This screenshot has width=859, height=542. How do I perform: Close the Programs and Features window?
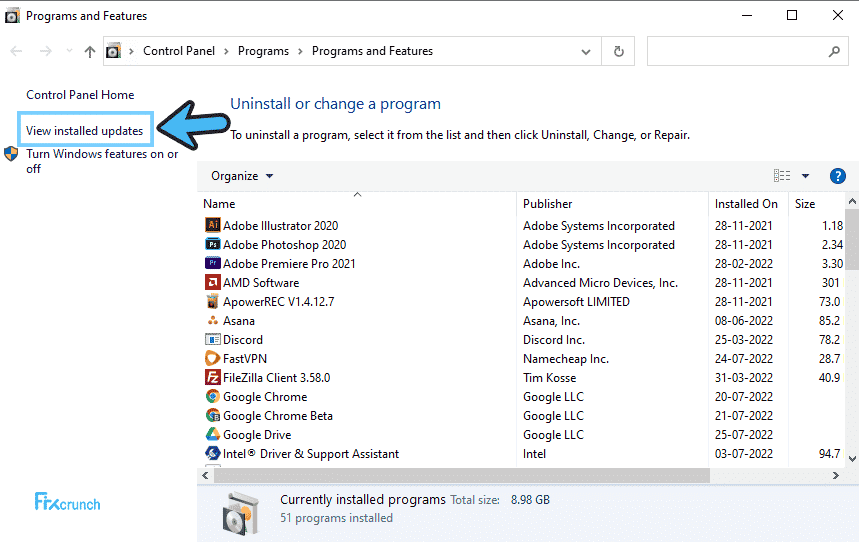[838, 15]
